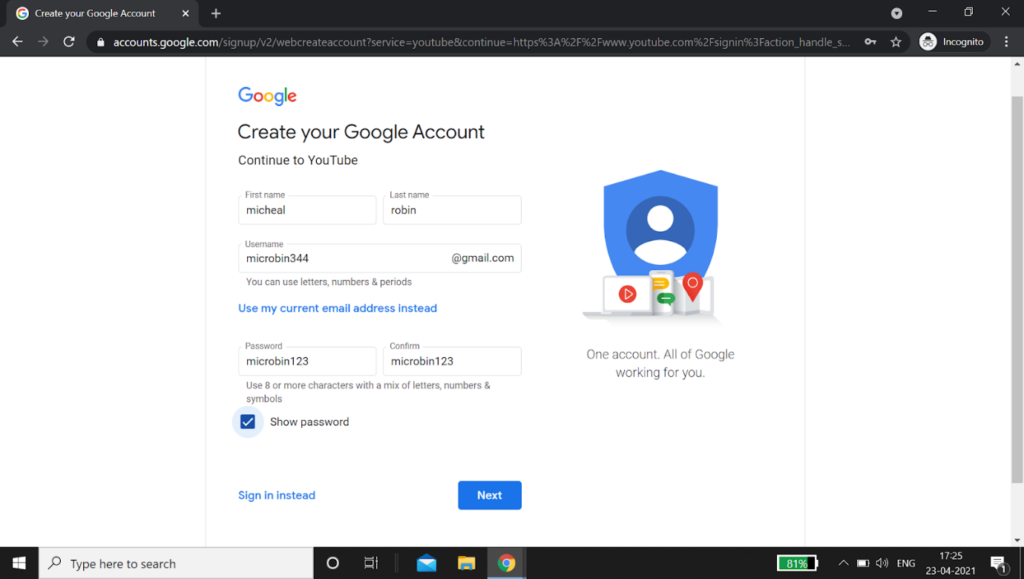1024x579 pixels.
Task: Show hidden system tray icons
Action: (x=843, y=563)
